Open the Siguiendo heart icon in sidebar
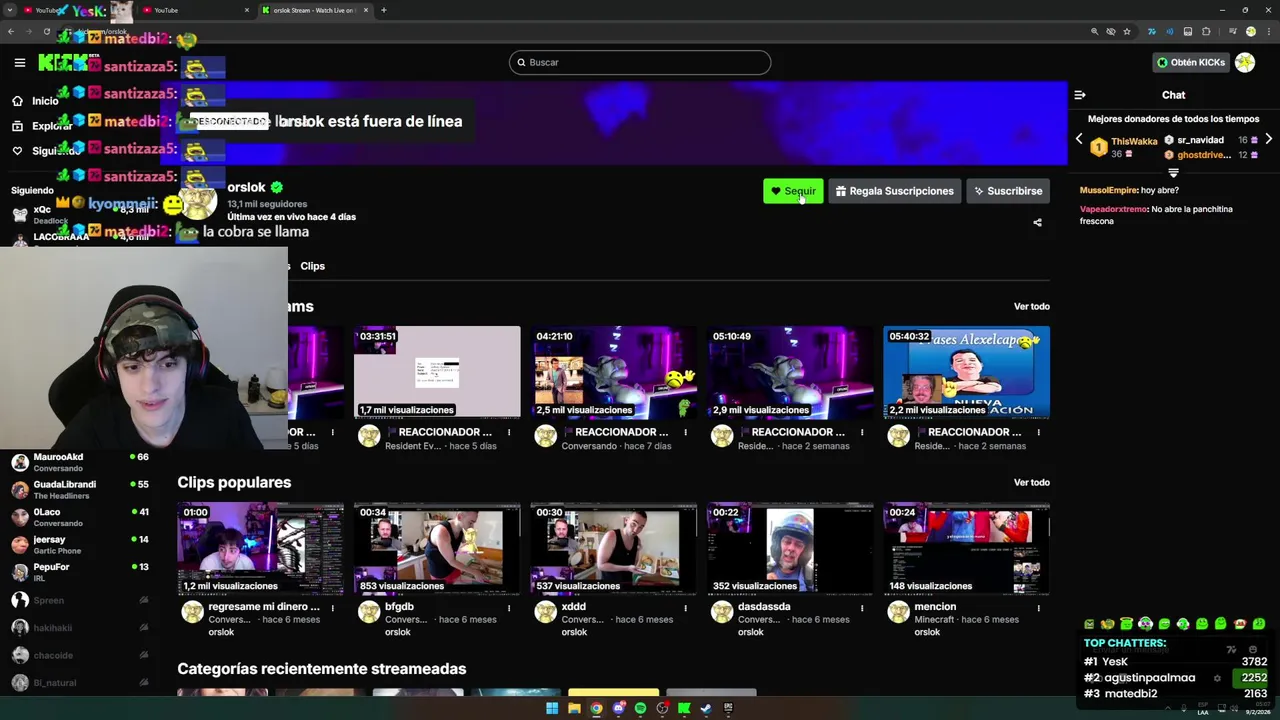Image resolution: width=1280 pixels, height=720 pixels. pyautogui.click(x=17, y=151)
